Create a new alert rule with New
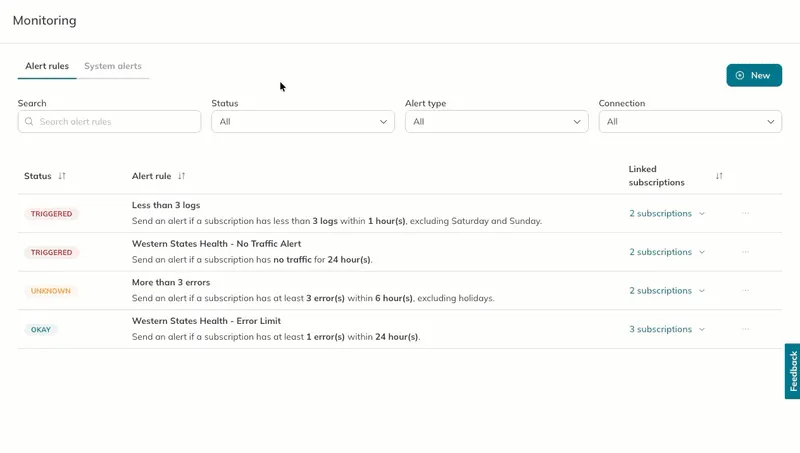 754,76
